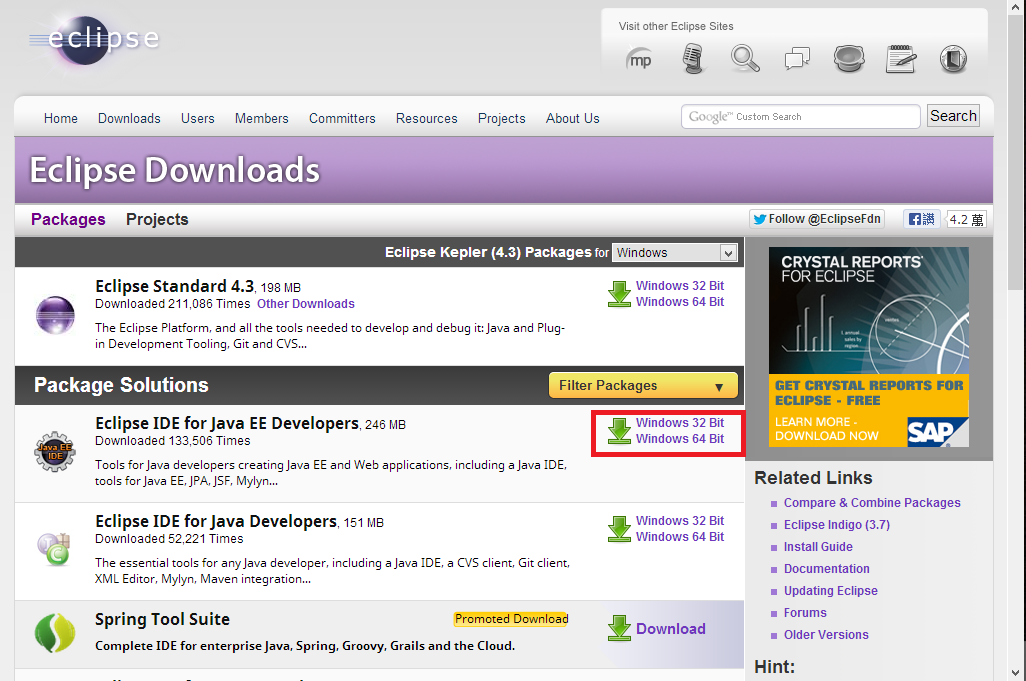This screenshot has height=681, width=1026.
Task: Click the Spring Tool Suite Download link
Action: coord(671,629)
